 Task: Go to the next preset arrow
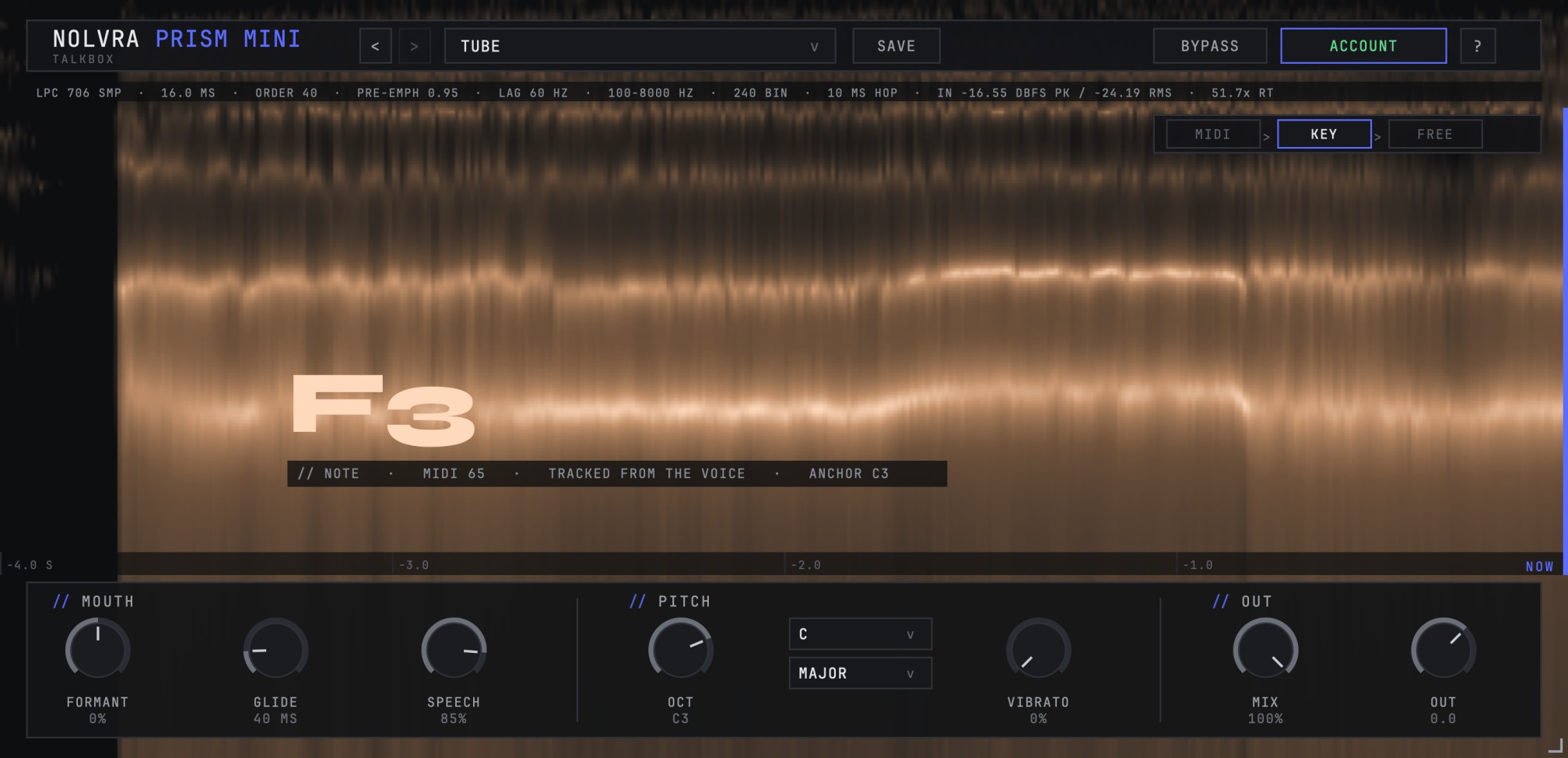(414, 46)
